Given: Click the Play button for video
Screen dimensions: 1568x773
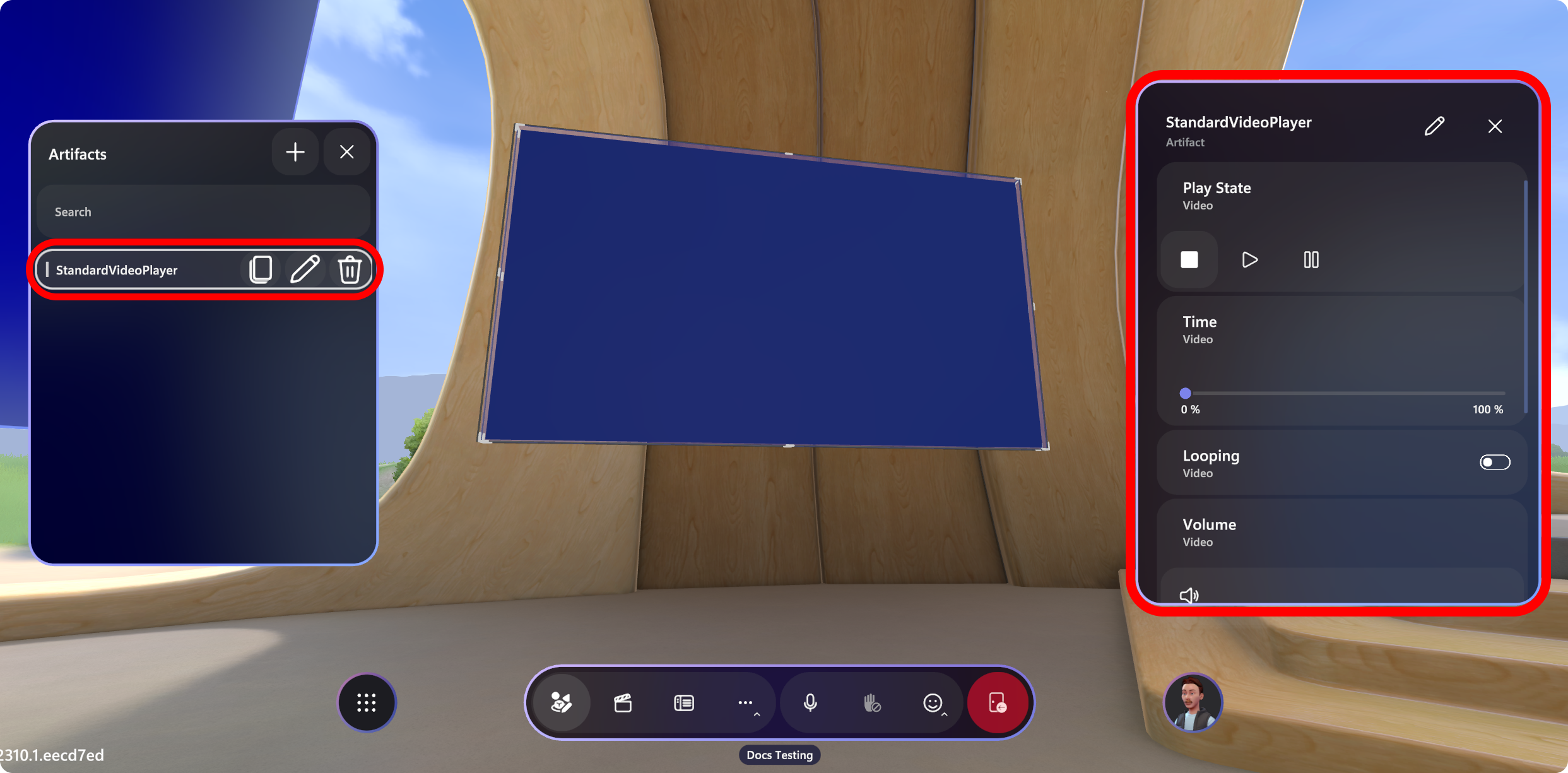Looking at the screenshot, I should click(1250, 260).
